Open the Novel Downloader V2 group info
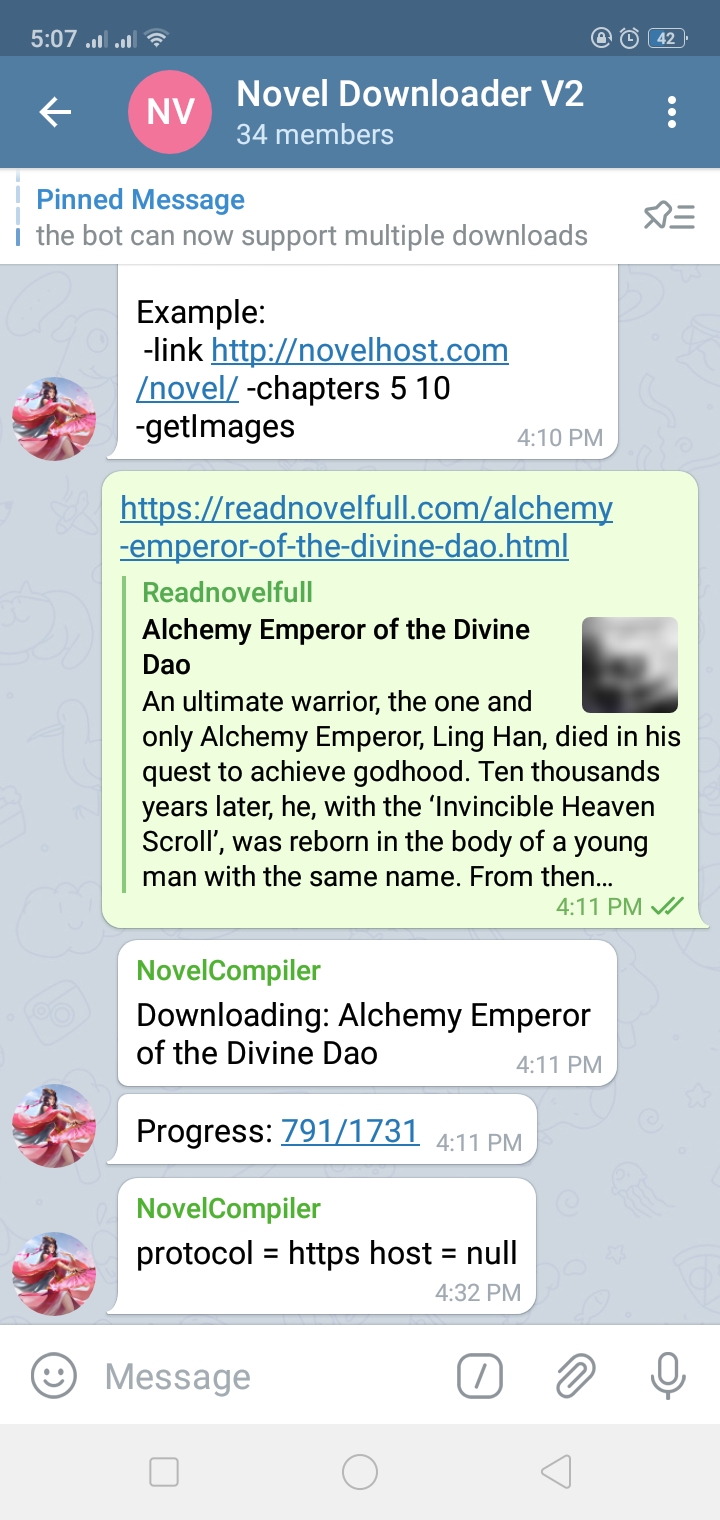Screen dimensions: 720x1520 410,112
